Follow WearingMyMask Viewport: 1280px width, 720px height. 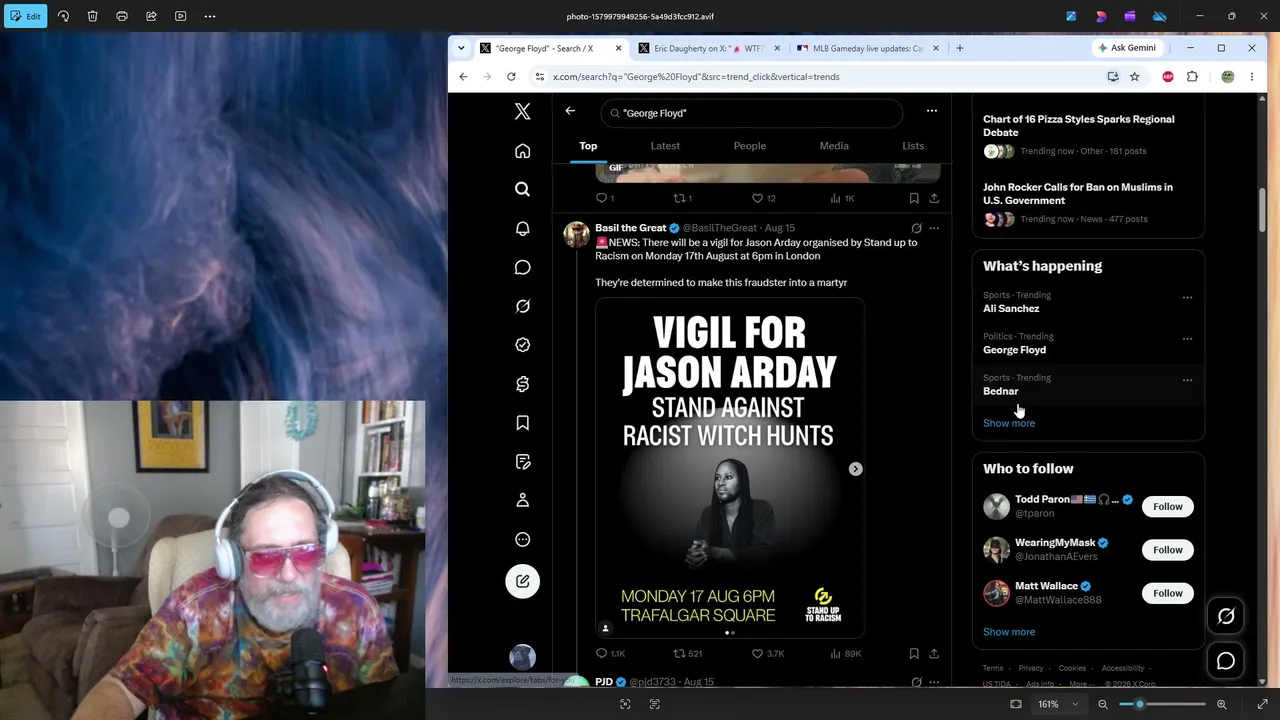[1167, 549]
